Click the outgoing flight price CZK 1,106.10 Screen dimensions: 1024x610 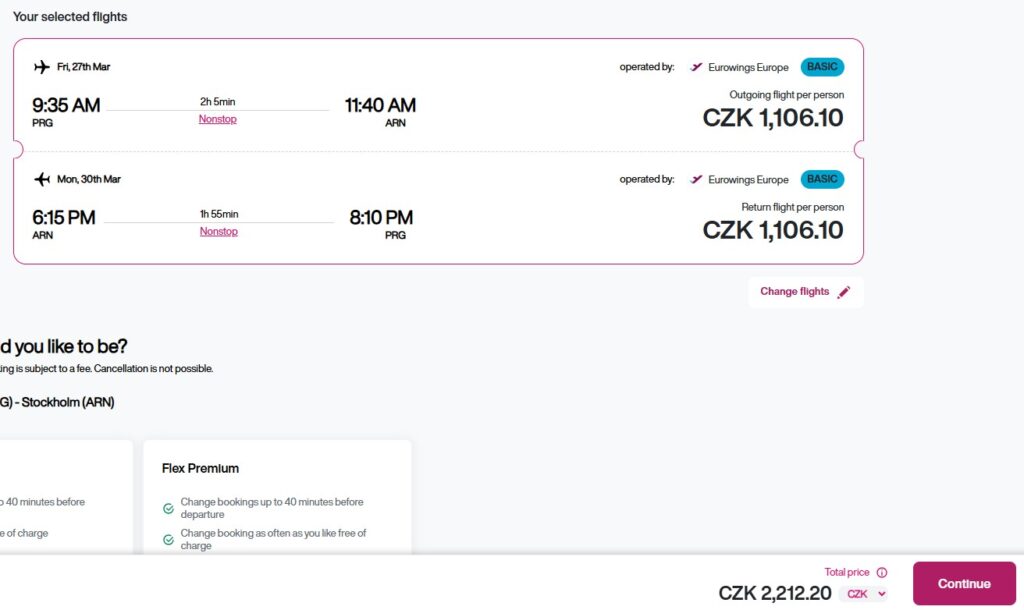(x=773, y=118)
